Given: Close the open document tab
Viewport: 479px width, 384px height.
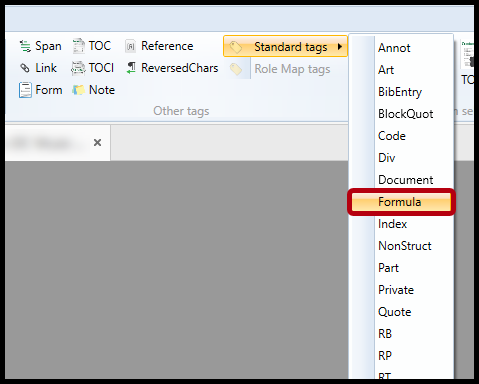Looking at the screenshot, I should tap(97, 143).
